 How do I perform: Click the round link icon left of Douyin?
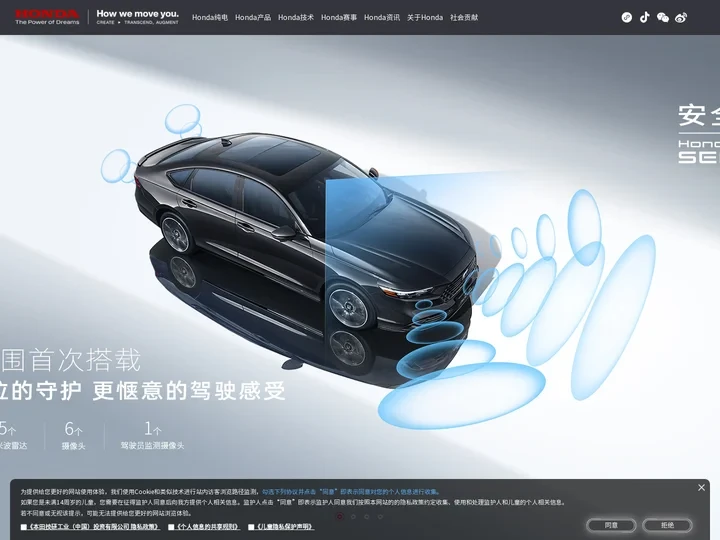tap(627, 17)
